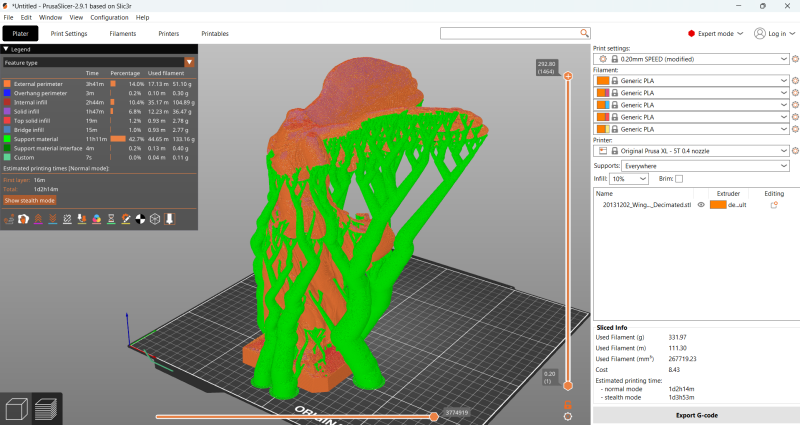The width and height of the screenshot is (800, 425).
Task: Expand the Supports Everywhere dropdown
Action: point(704,165)
